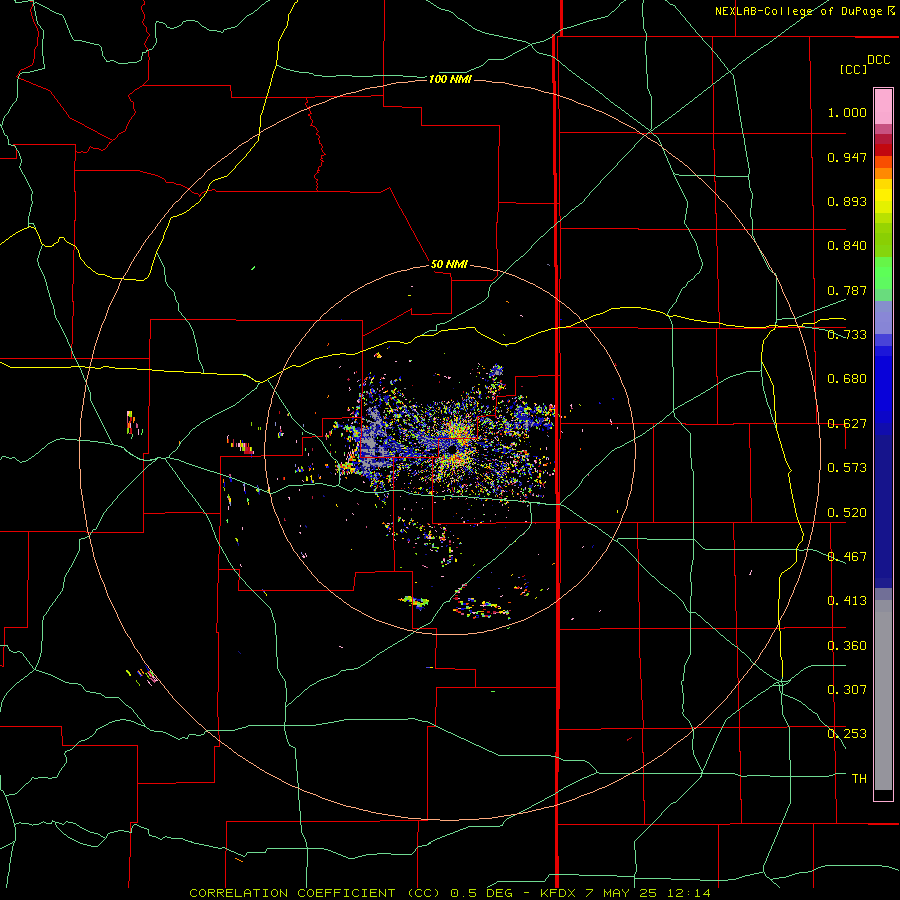
Task: Click the 0.627 scale value
Action: (x=847, y=424)
